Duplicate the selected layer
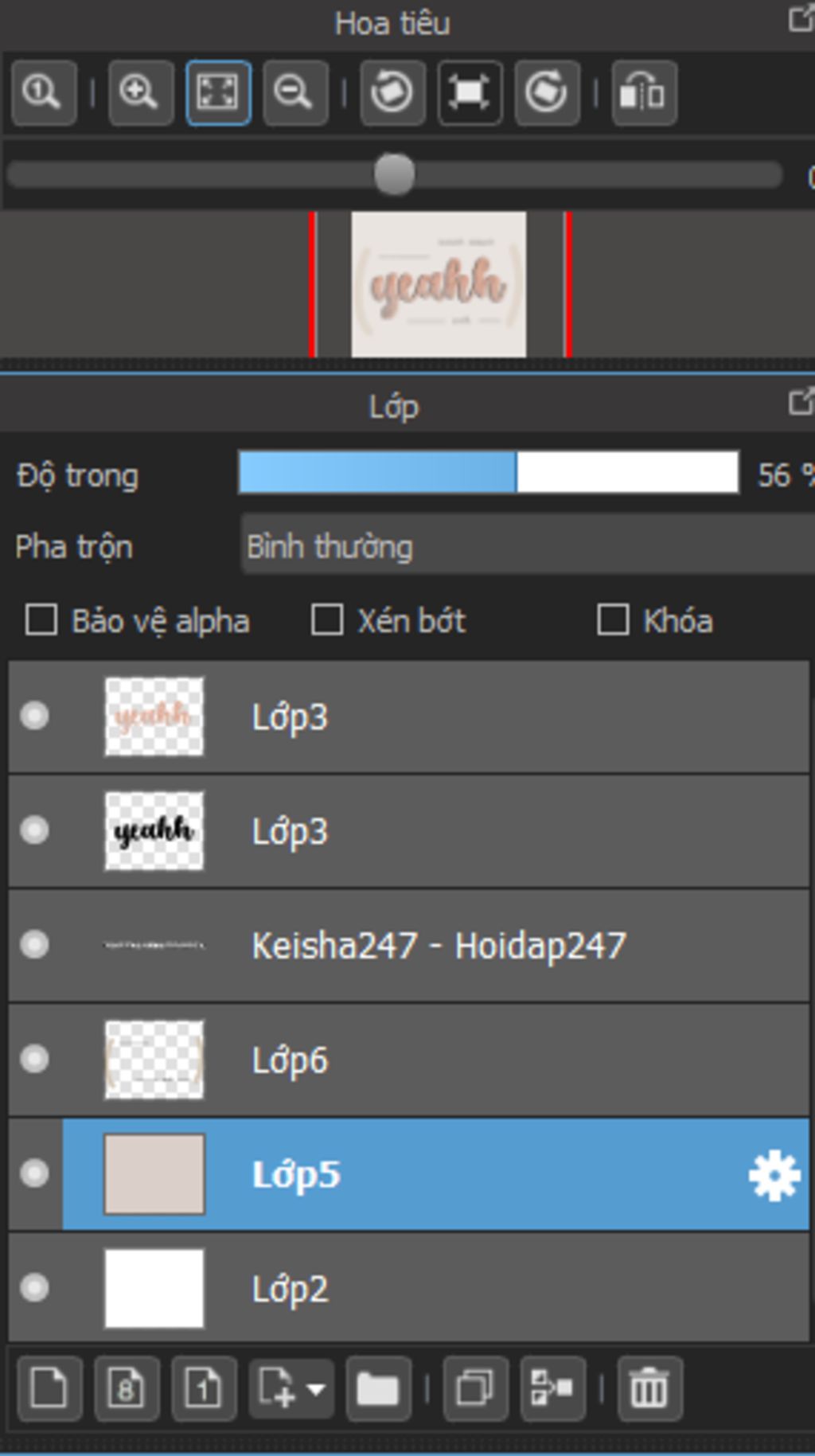This screenshot has width=815, height=1456. click(x=474, y=1389)
